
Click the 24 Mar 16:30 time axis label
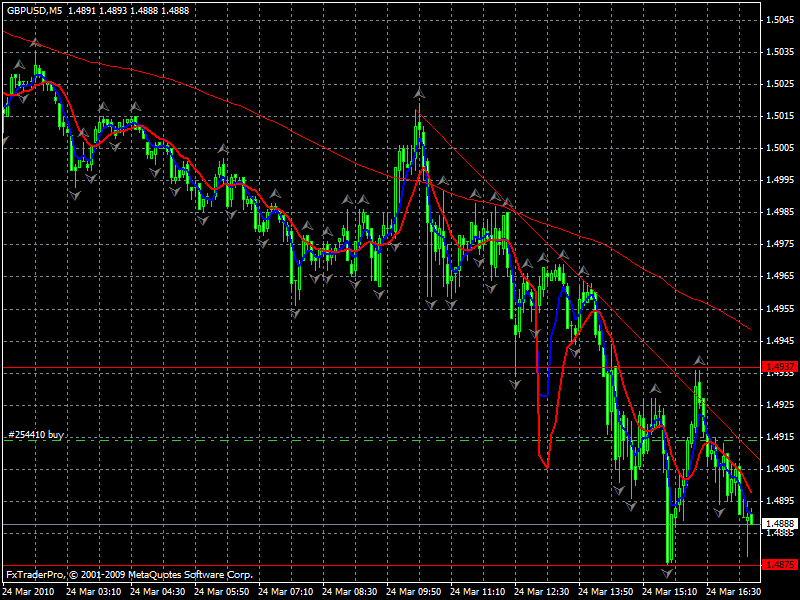pyautogui.click(x=734, y=591)
